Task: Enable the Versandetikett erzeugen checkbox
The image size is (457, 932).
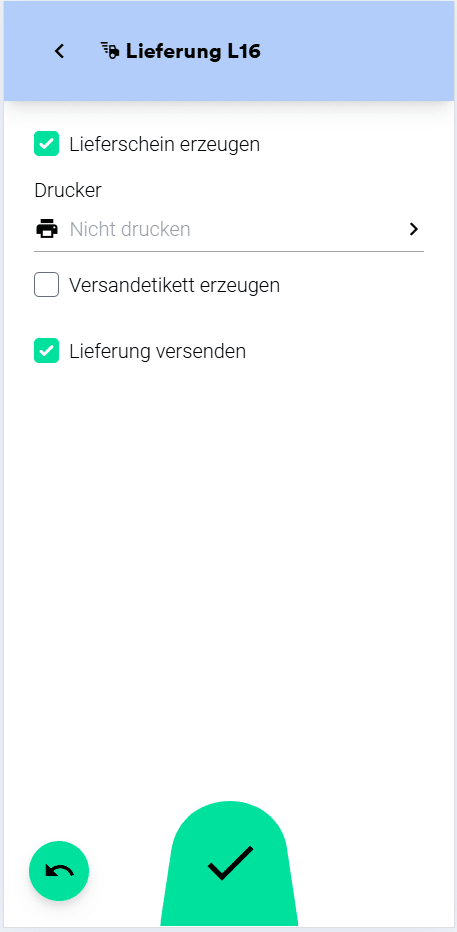Action: pyautogui.click(x=46, y=285)
